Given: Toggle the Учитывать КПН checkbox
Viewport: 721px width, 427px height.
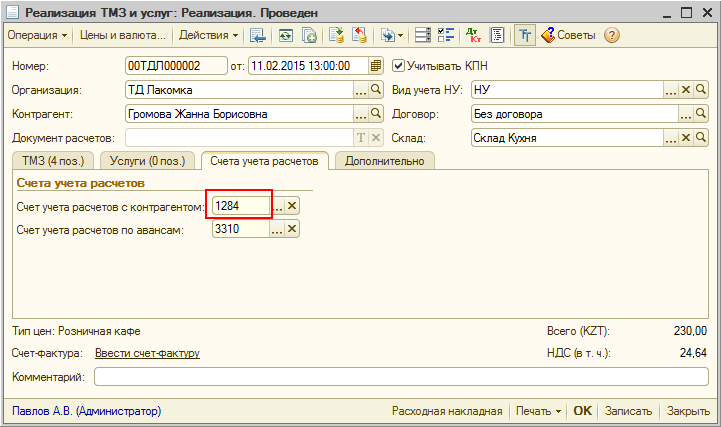Looking at the screenshot, I should 399,66.
